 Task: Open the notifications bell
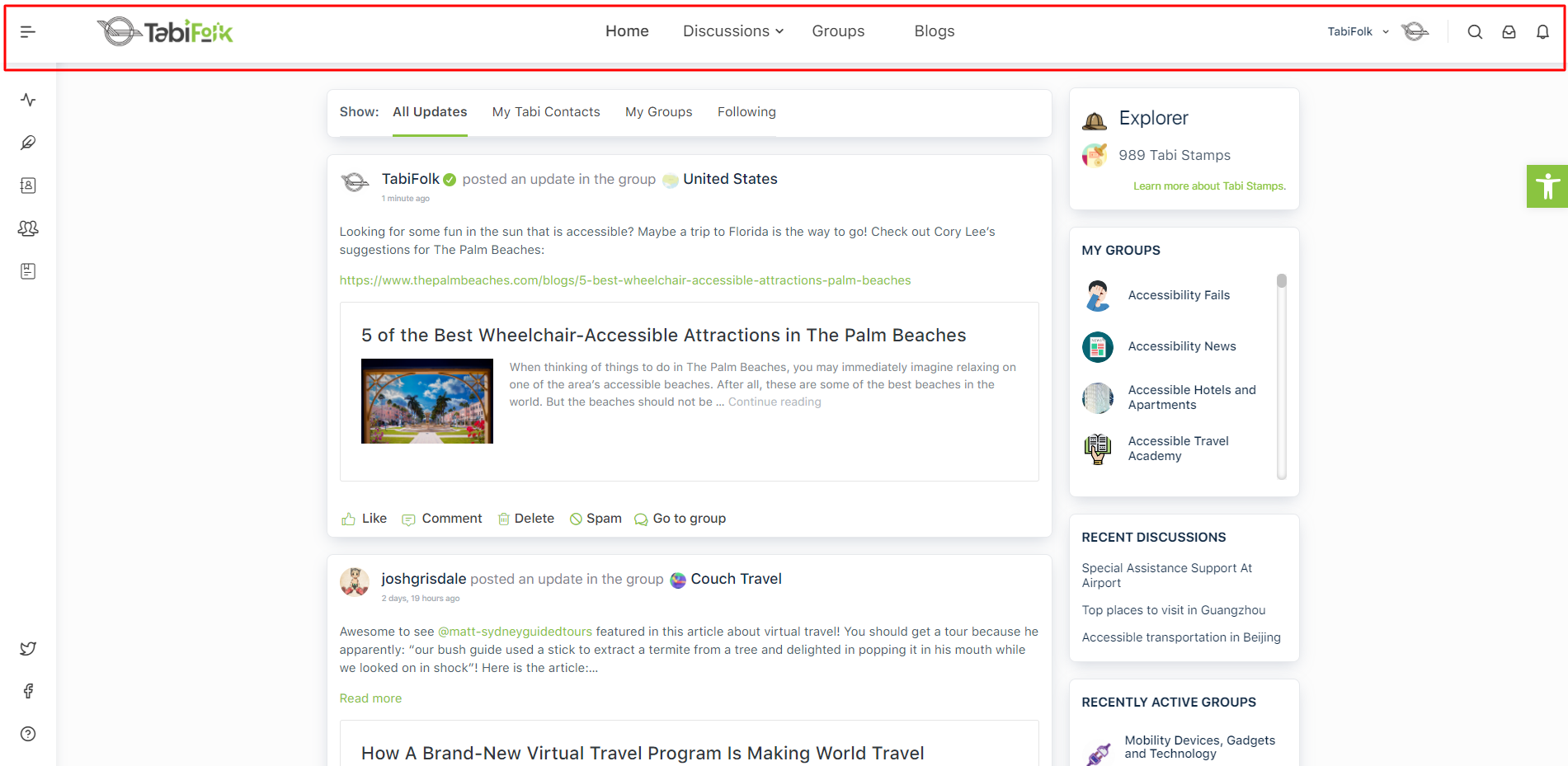point(1542,31)
